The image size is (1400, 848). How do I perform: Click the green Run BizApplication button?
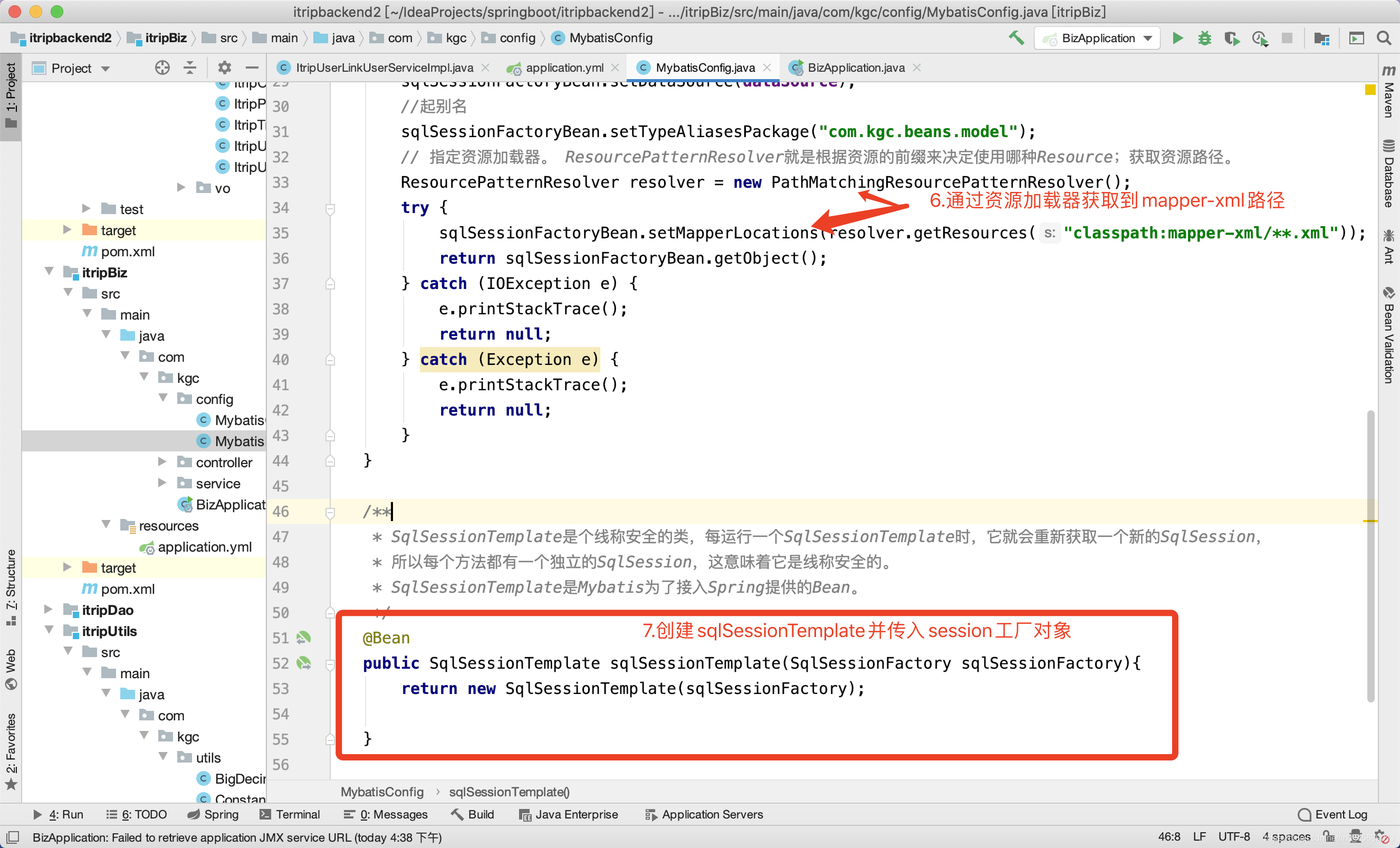1178,38
